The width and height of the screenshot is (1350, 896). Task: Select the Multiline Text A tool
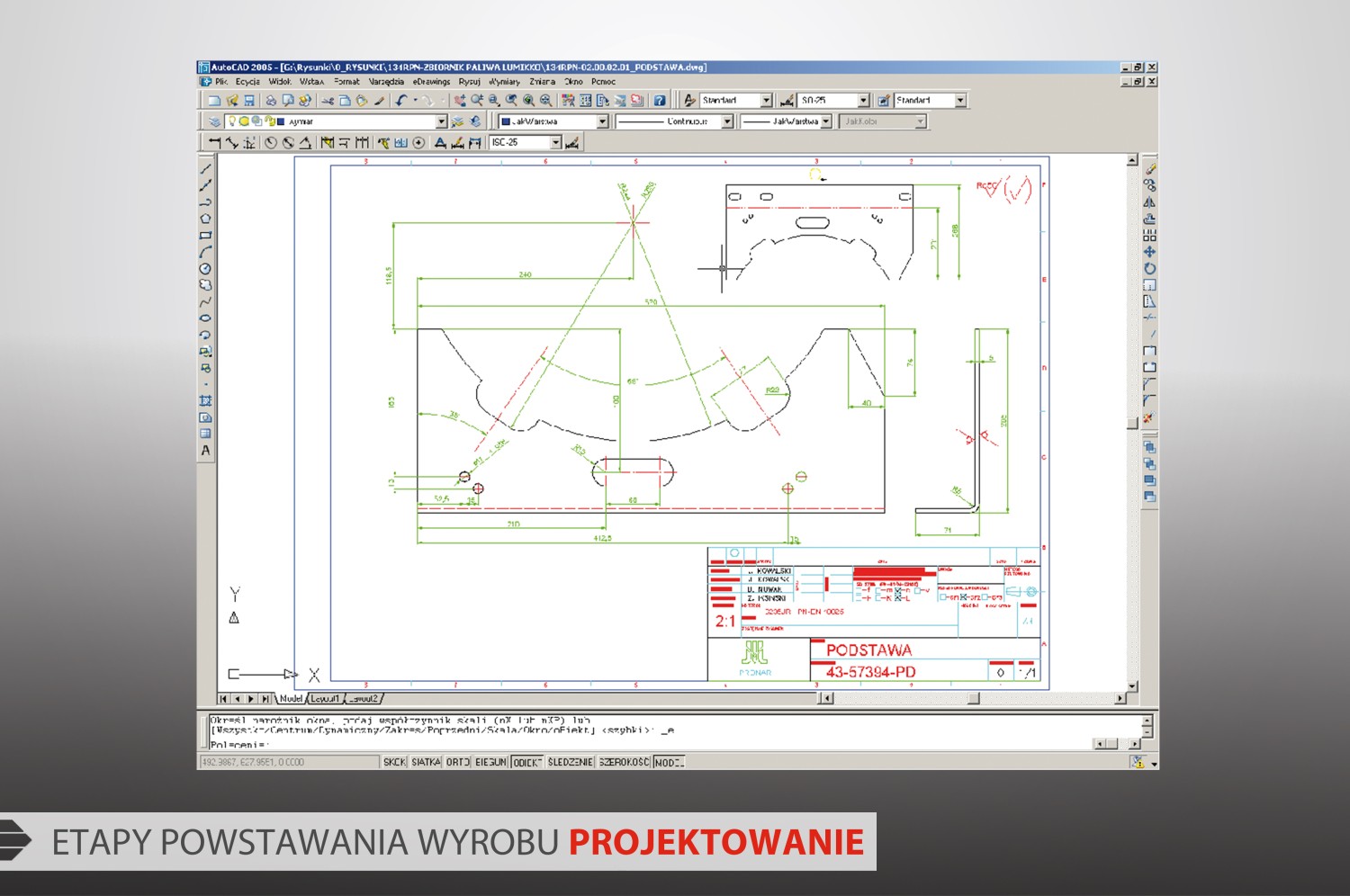pos(205,451)
